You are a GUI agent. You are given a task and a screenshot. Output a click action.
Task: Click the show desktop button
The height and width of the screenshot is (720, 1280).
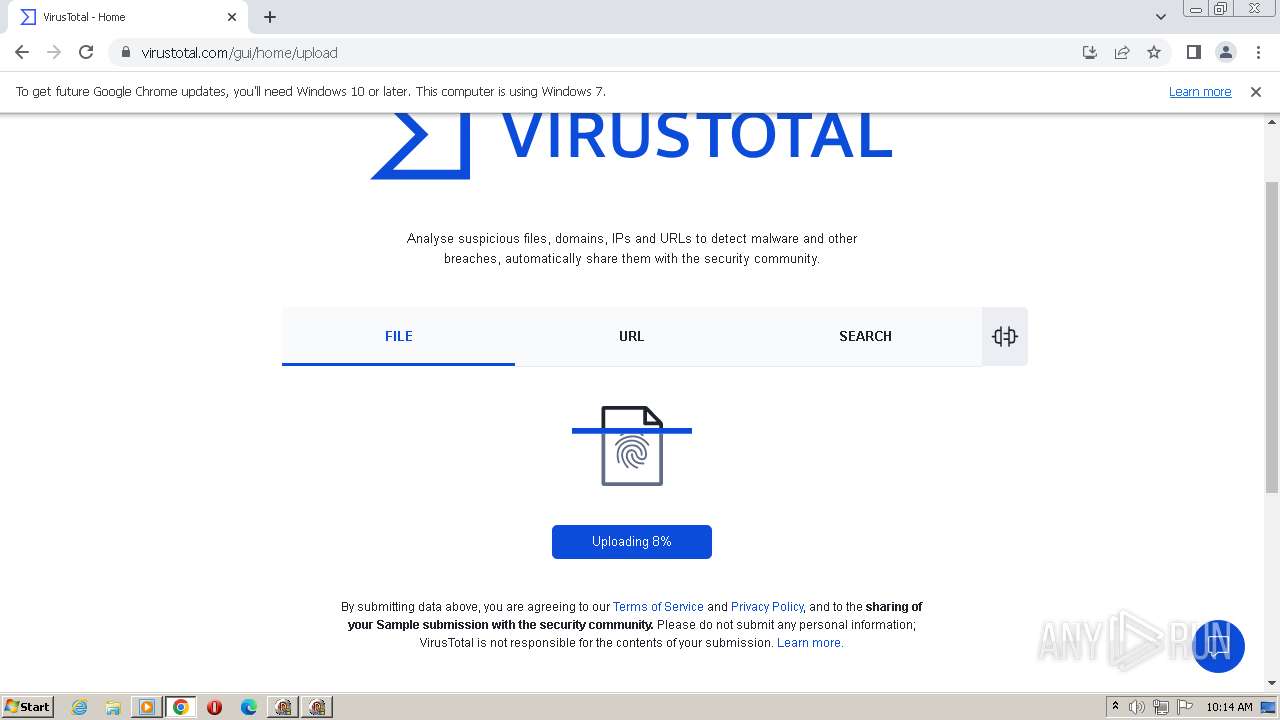[1269, 707]
